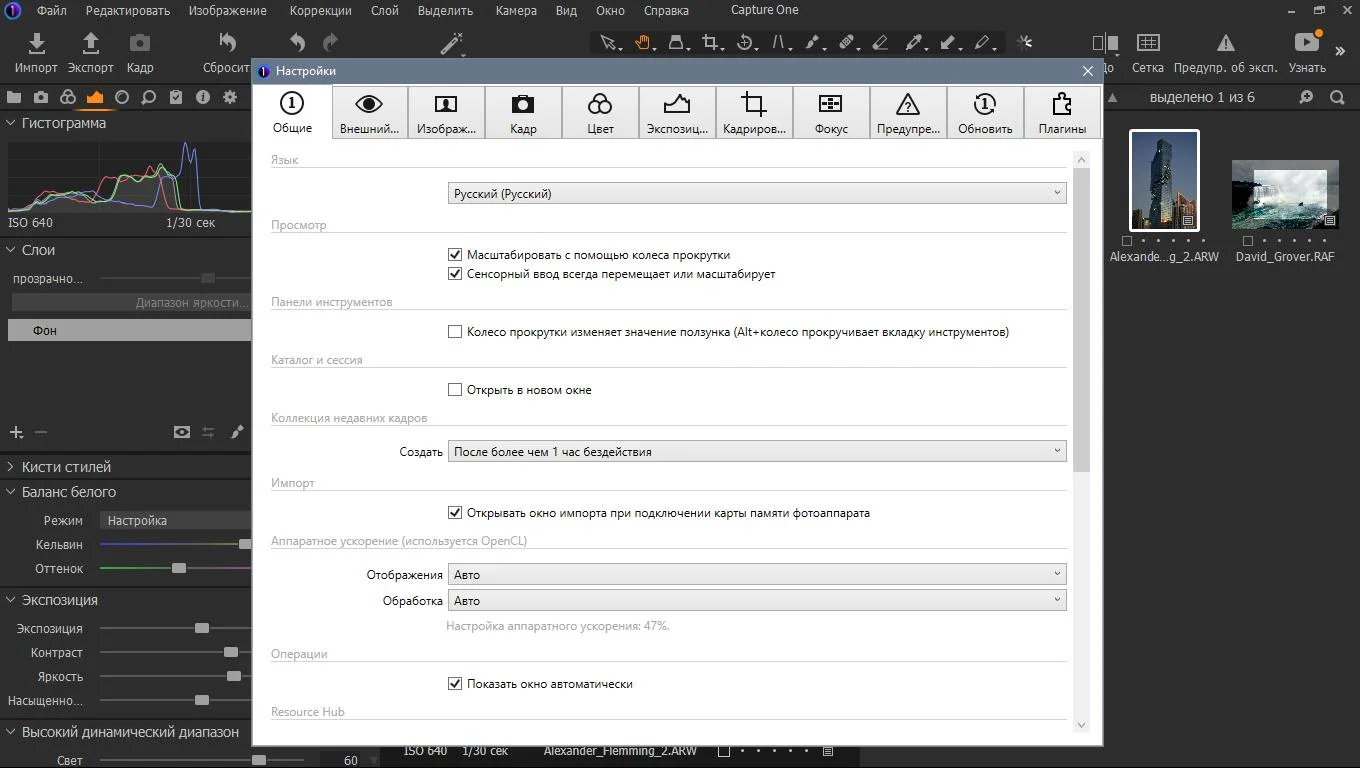The height and width of the screenshot is (768, 1360).
Task: Select the crop tool in the toolbar
Action: [711, 43]
